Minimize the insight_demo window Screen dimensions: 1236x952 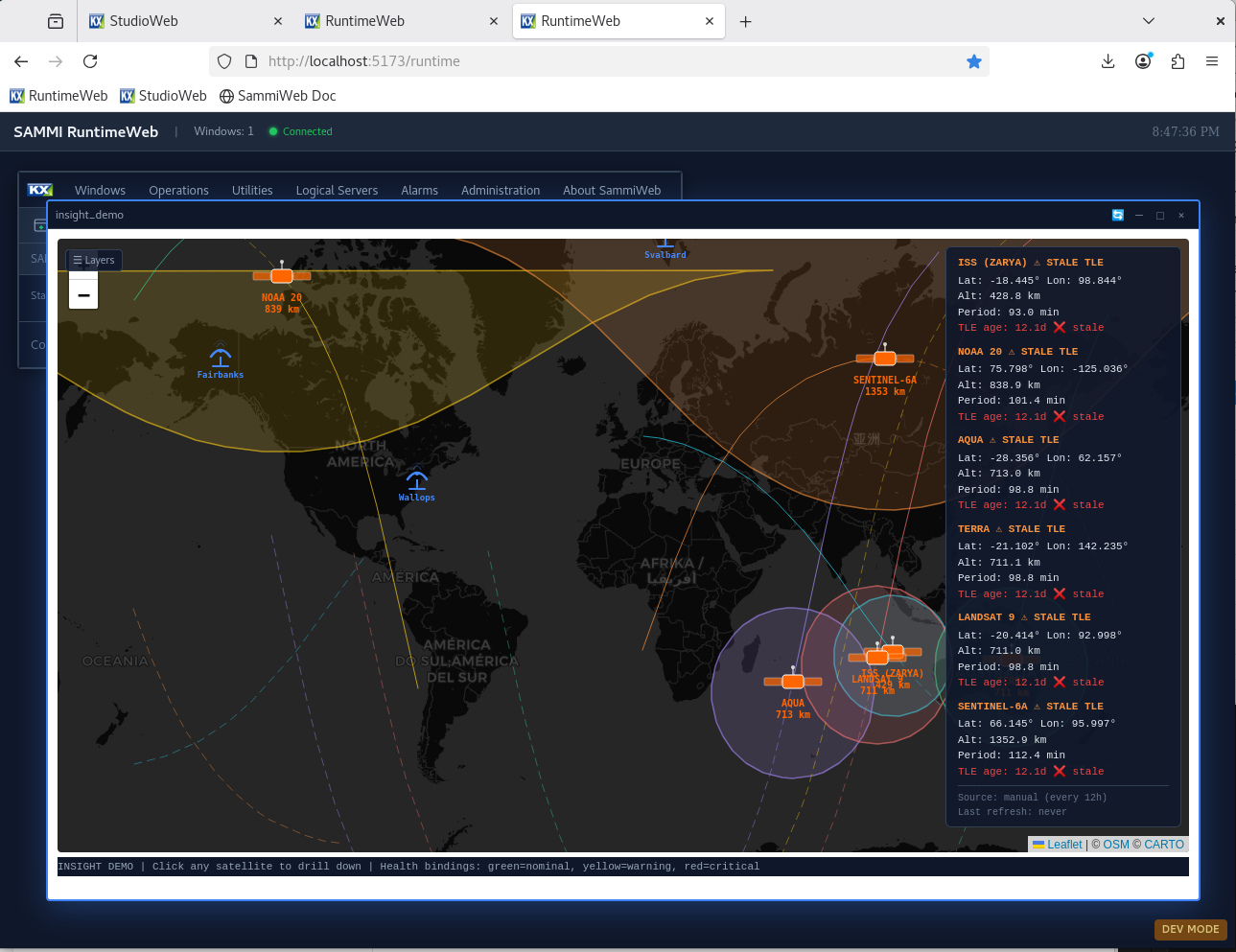(x=1139, y=215)
